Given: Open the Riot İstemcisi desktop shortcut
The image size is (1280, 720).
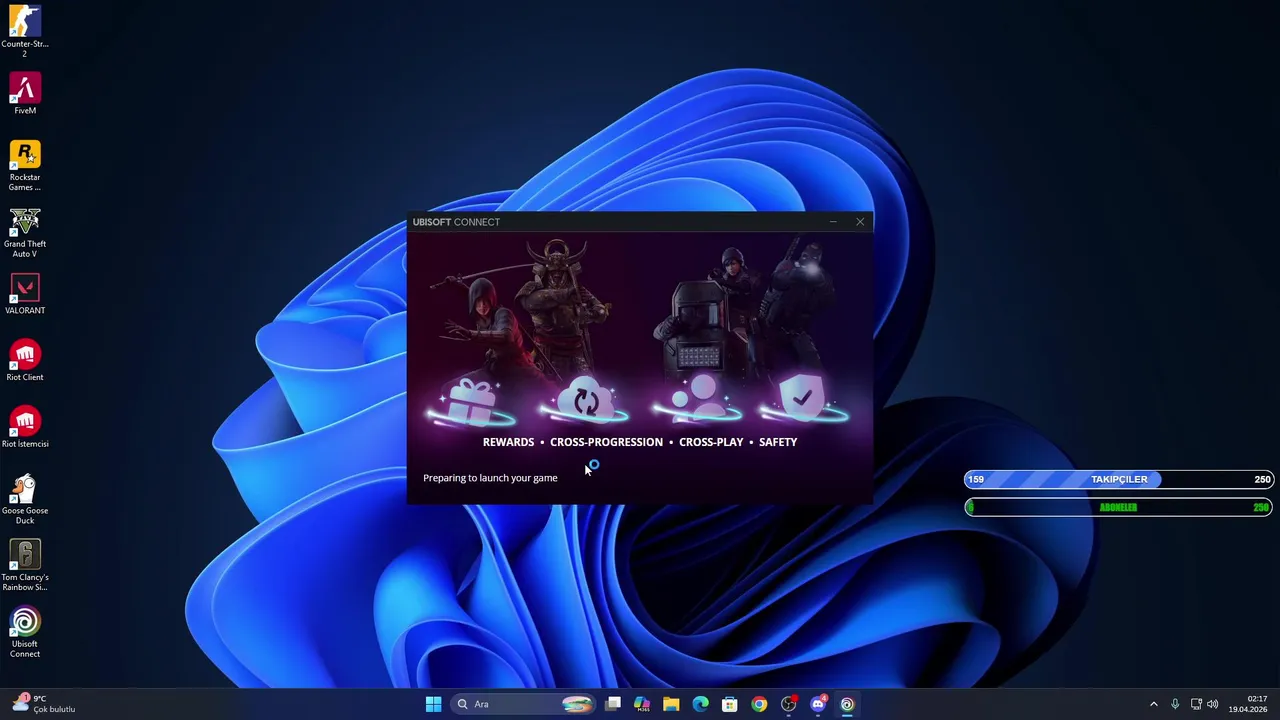Looking at the screenshot, I should point(25,428).
